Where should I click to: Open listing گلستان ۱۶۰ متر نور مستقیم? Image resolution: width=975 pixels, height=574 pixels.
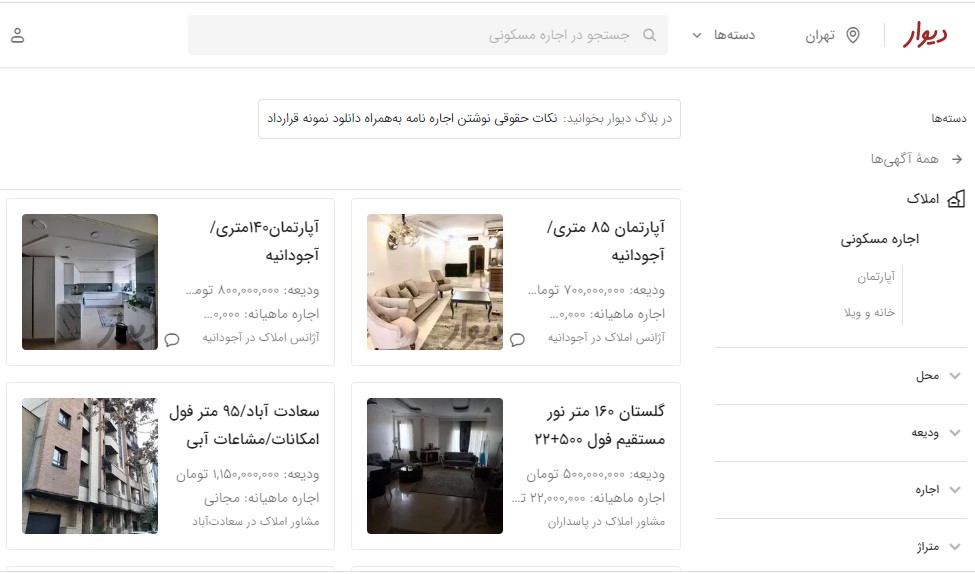point(515,466)
